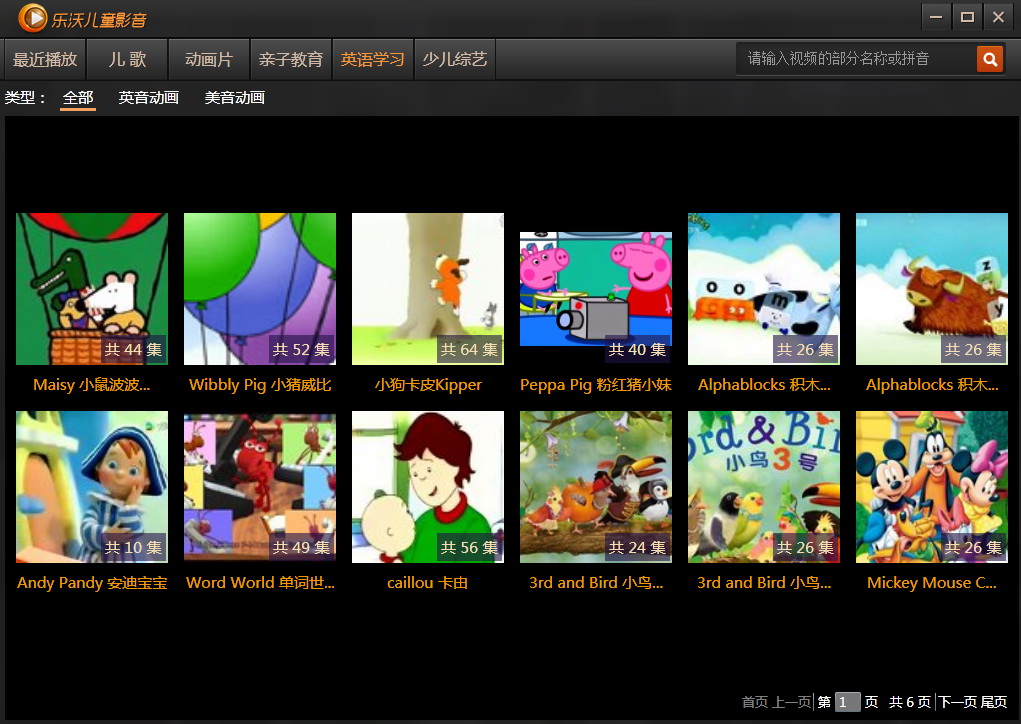Open the 动画片 tab

(209, 59)
